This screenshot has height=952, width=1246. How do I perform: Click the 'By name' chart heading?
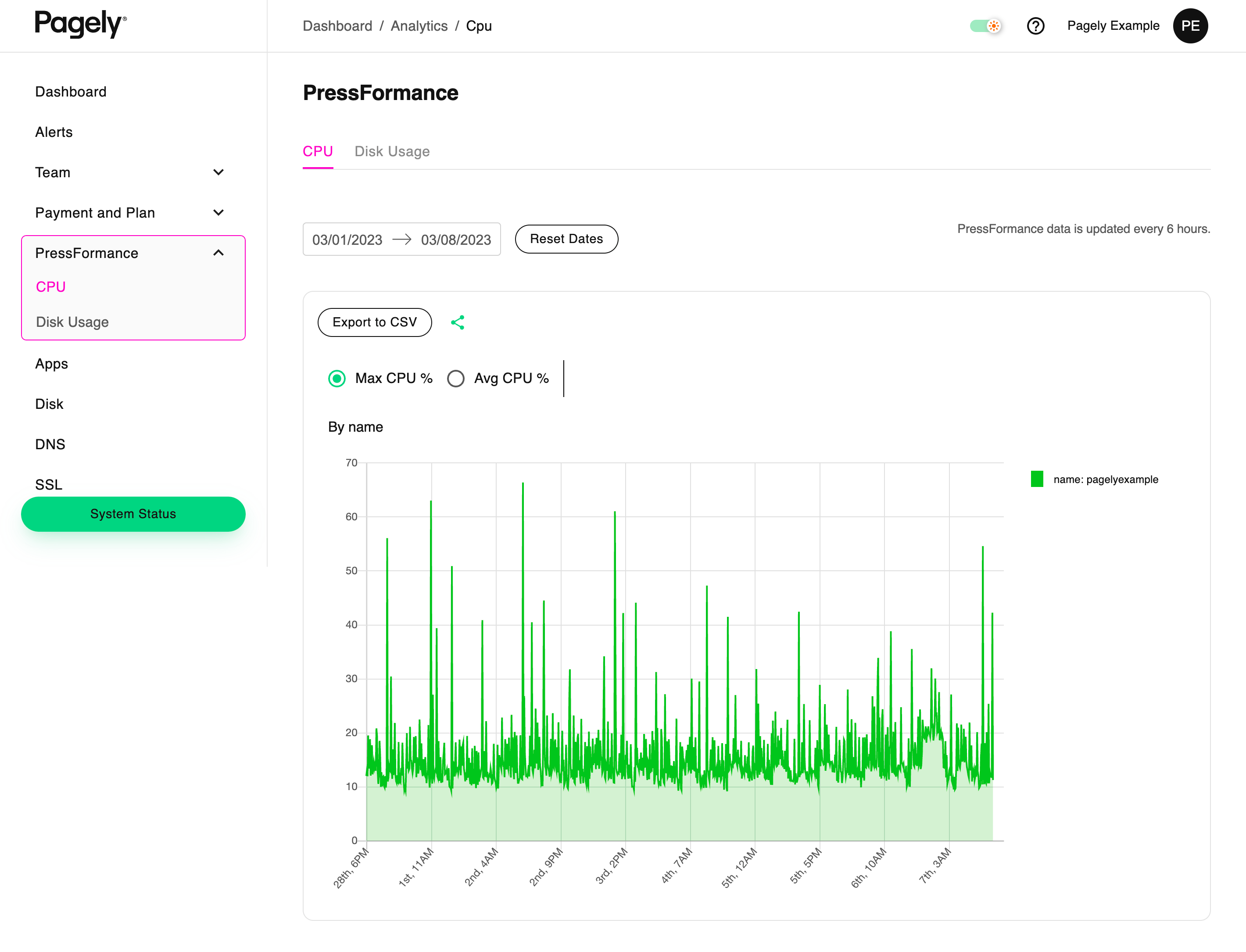pos(355,427)
